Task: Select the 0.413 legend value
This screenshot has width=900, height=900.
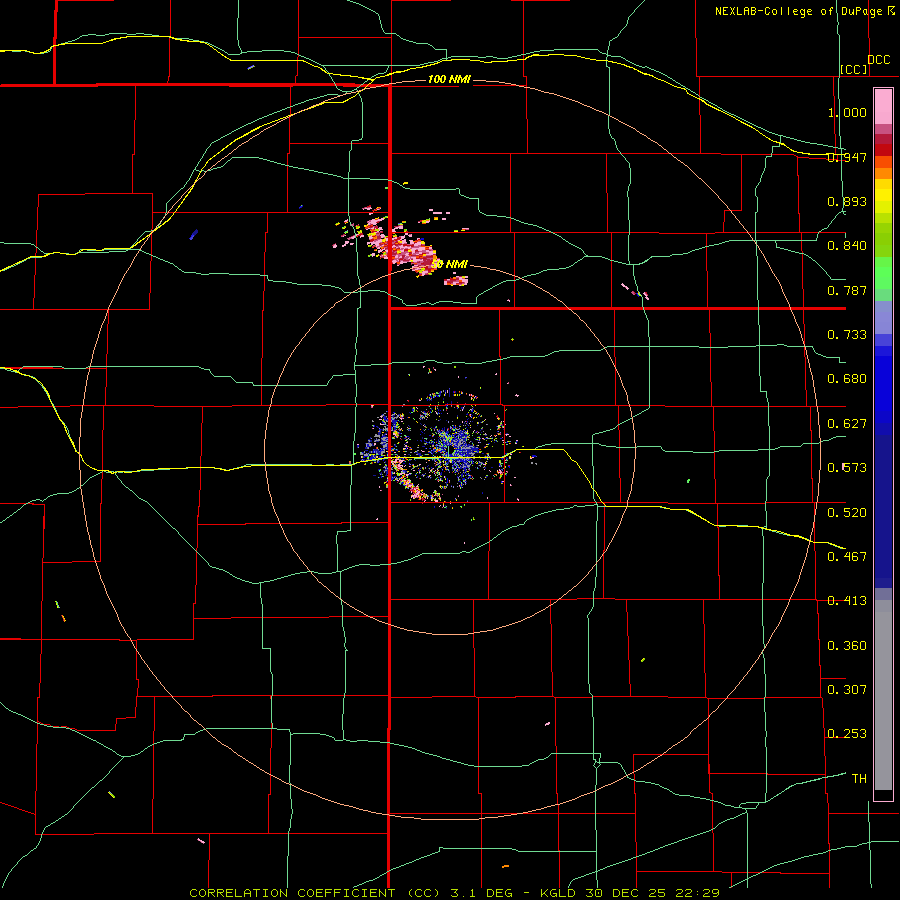Action: point(847,601)
